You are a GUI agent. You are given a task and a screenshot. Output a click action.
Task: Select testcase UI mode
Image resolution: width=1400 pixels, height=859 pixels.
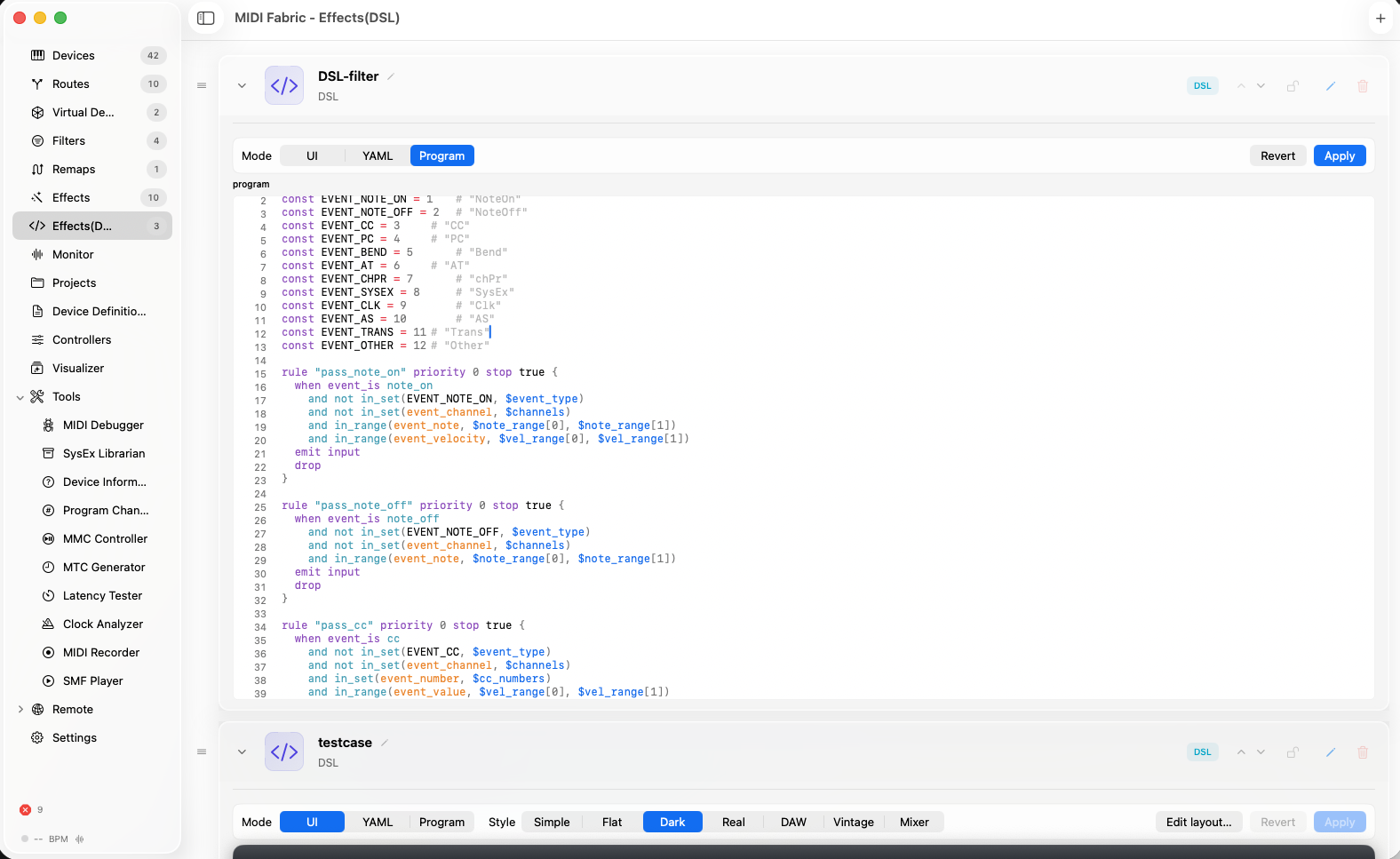312,822
